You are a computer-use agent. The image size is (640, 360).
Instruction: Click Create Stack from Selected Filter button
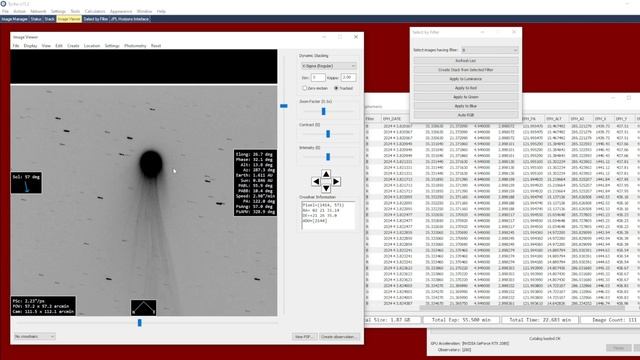(x=466, y=70)
